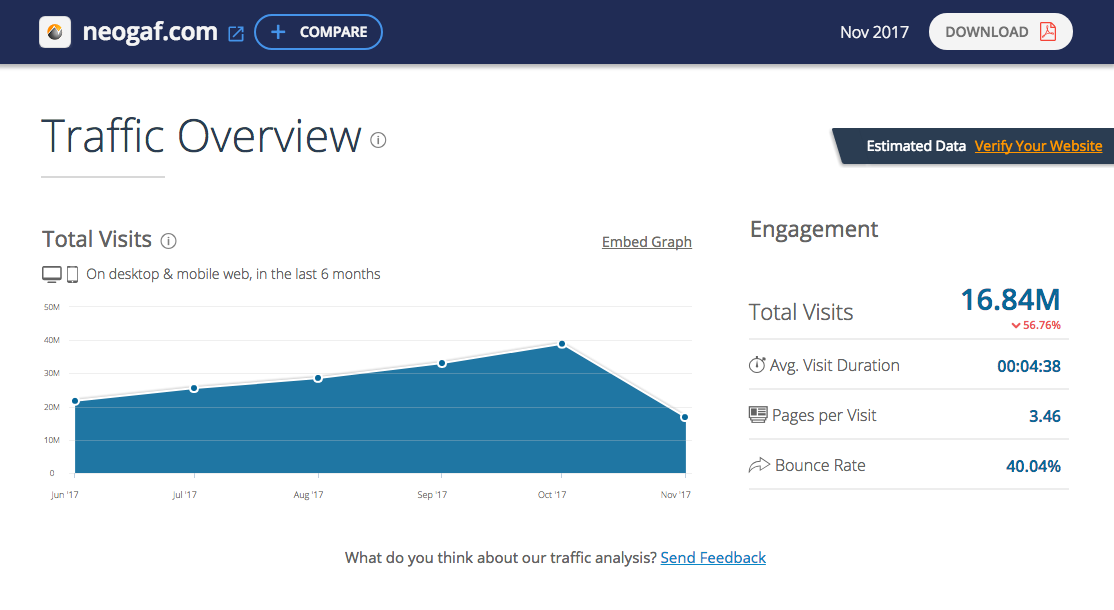This screenshot has width=1114, height=610.
Task: Click the 50M y-axis label
Action: click(52, 307)
